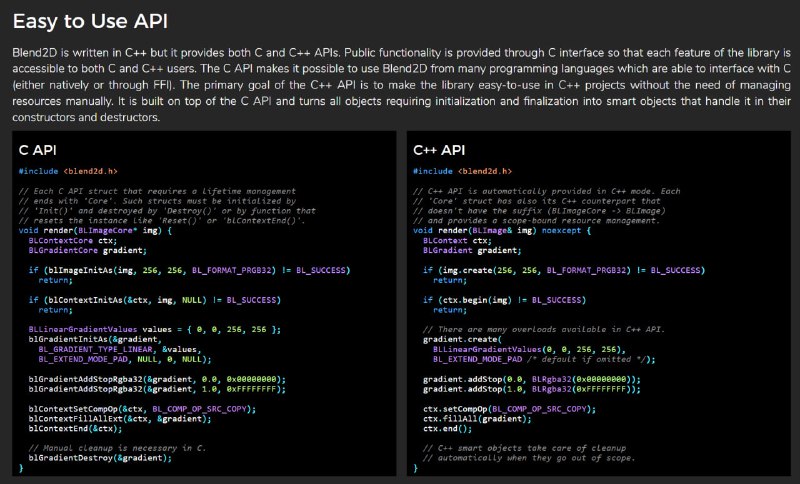Click the 'img.create(256, 256, BL_FORMAT_PRGB32)' line
800x484 pixels.
click(x=564, y=270)
